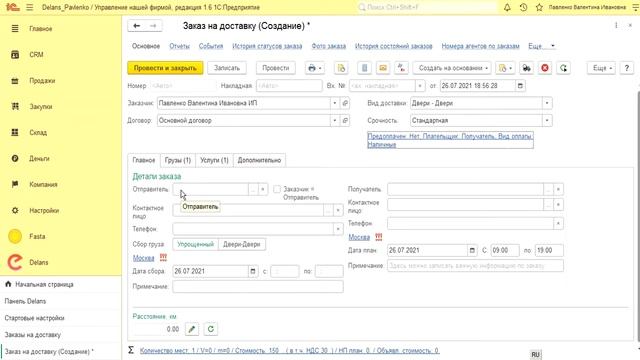Image resolution: width=640 pixels, height=360 pixels.
Task: Click the gray document icon in toolbar
Action: [364, 68]
